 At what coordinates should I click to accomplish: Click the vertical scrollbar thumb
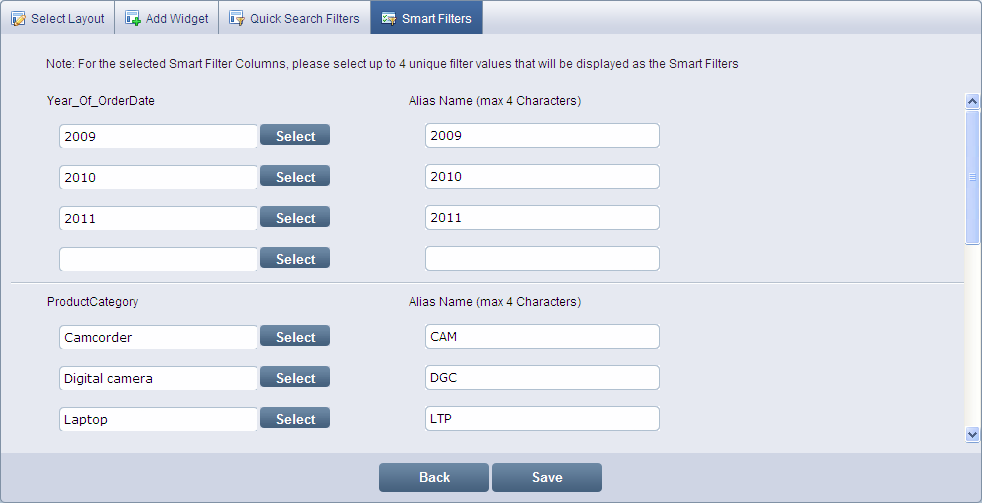coord(972,177)
